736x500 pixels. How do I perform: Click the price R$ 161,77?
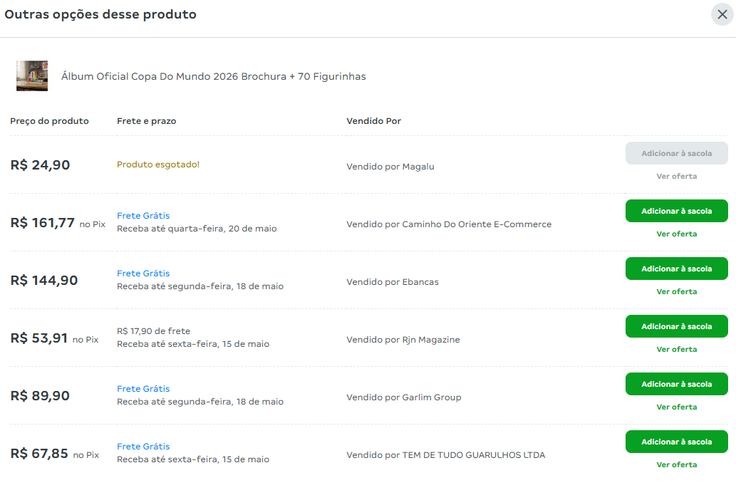pos(42,223)
